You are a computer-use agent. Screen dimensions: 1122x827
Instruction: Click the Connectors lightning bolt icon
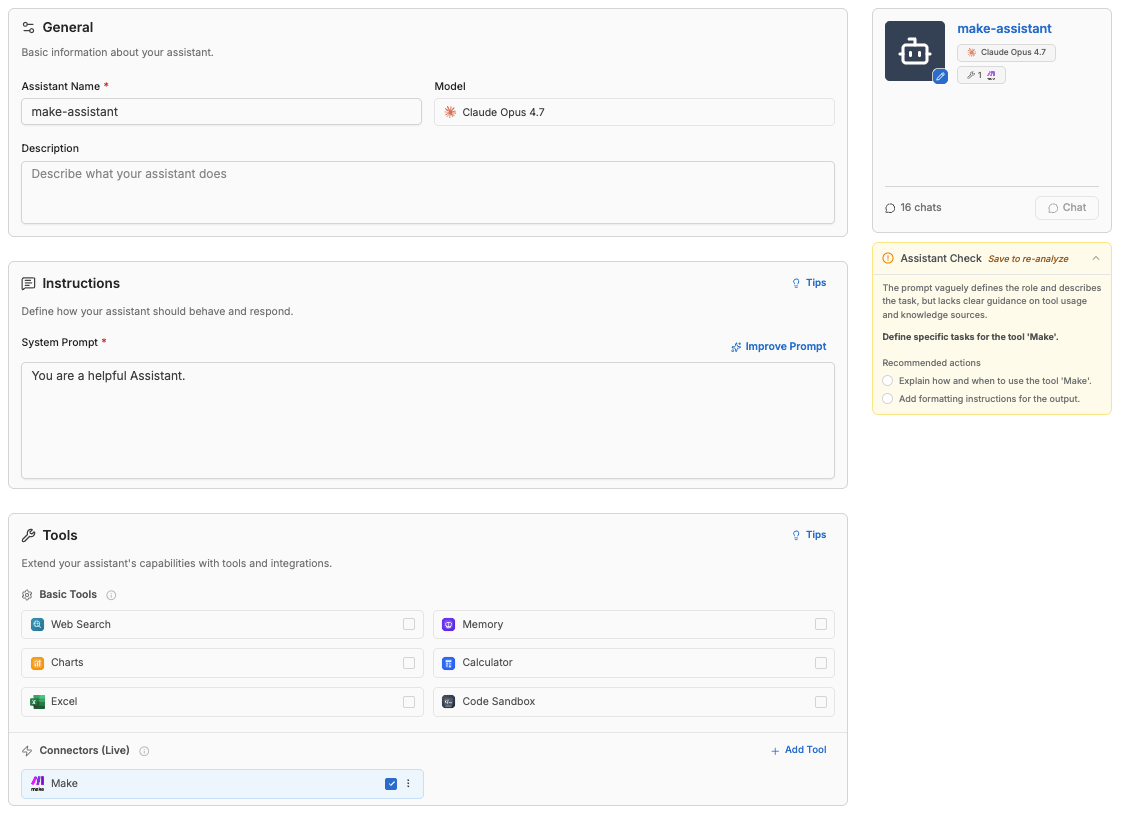[x=27, y=750]
